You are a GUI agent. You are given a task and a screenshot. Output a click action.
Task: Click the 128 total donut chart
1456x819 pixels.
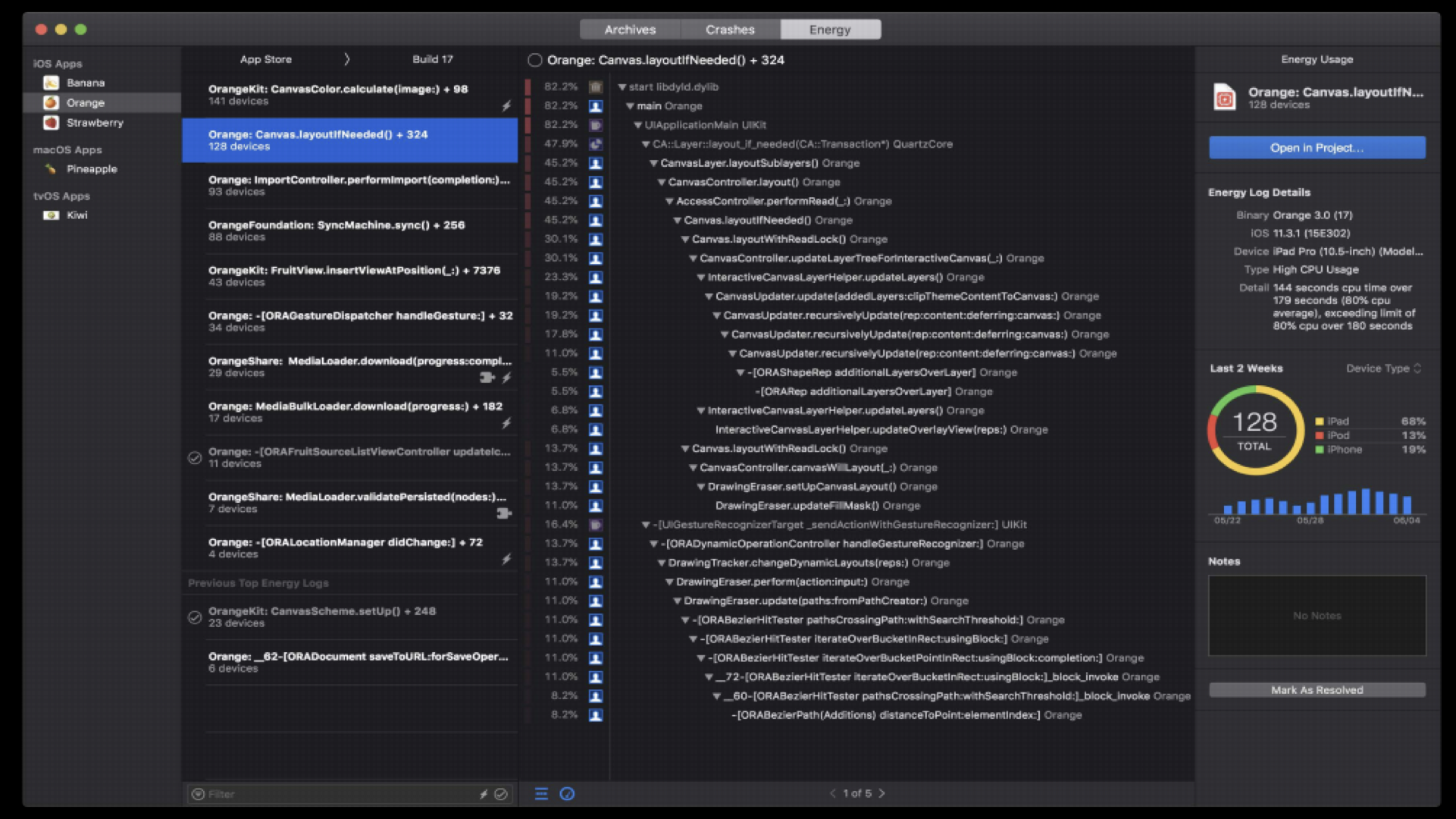coord(1254,430)
